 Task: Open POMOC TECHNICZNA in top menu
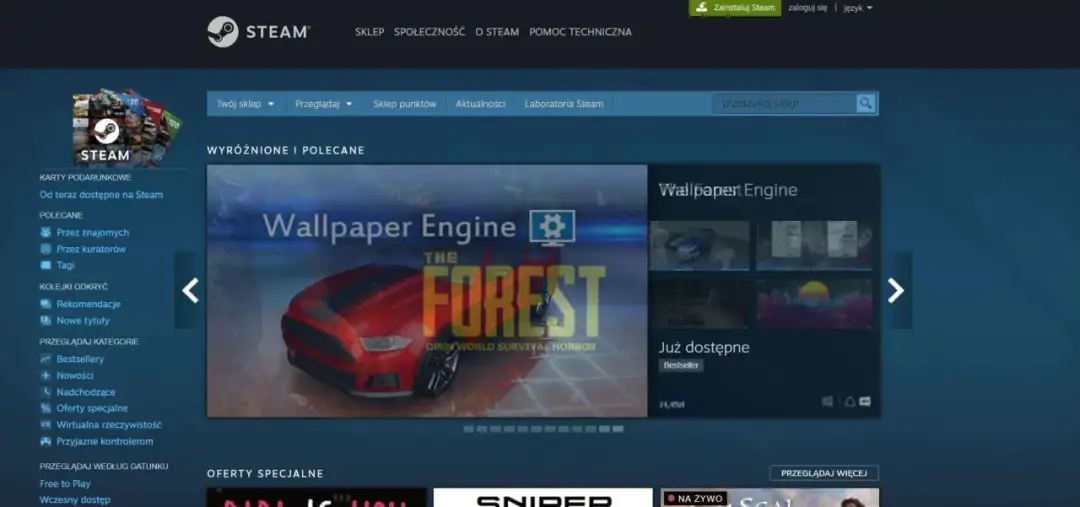[x=580, y=32]
